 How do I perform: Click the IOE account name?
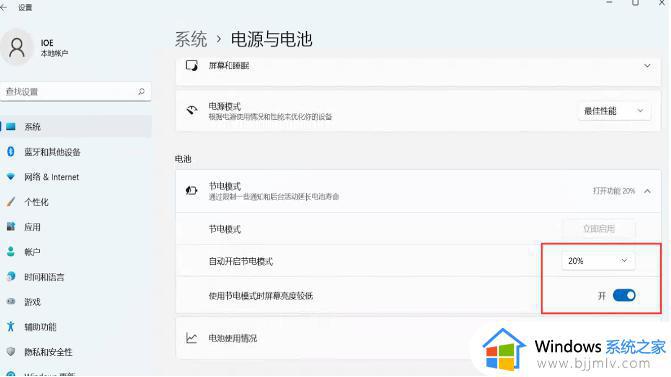tap(47, 43)
